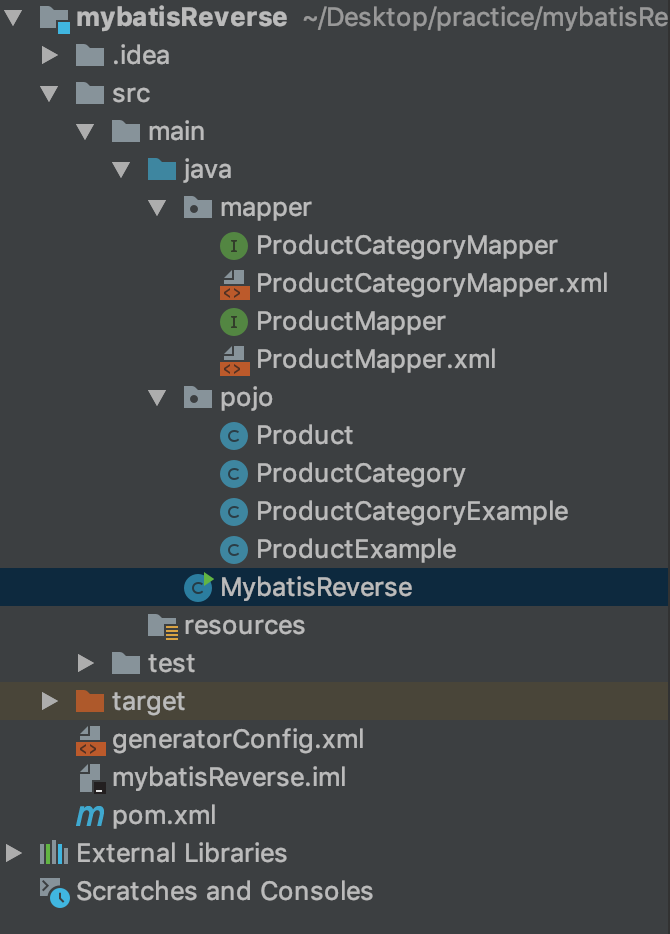Expand the target folder arrow
The height and width of the screenshot is (934, 670).
(x=50, y=701)
